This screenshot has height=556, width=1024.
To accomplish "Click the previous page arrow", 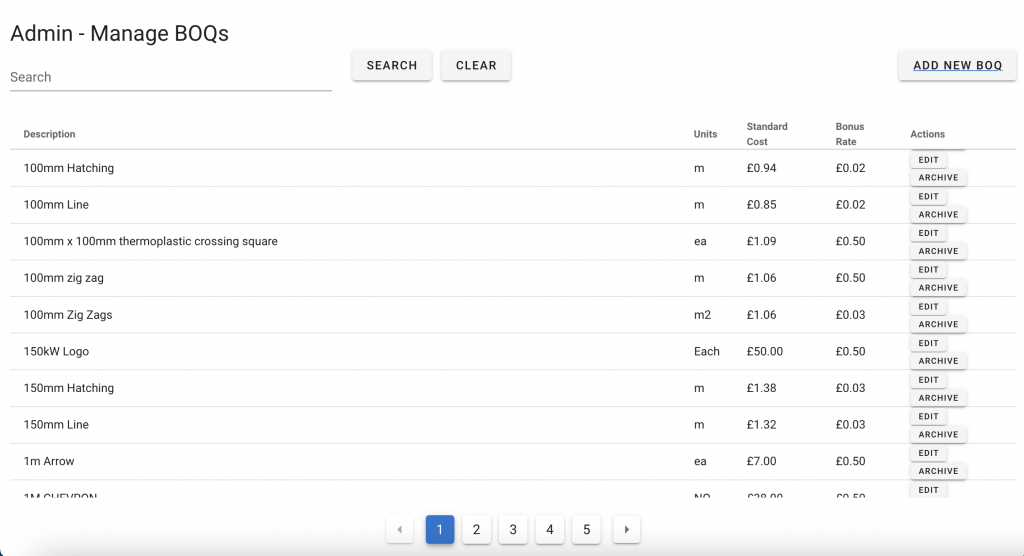I will pyautogui.click(x=399, y=529).
